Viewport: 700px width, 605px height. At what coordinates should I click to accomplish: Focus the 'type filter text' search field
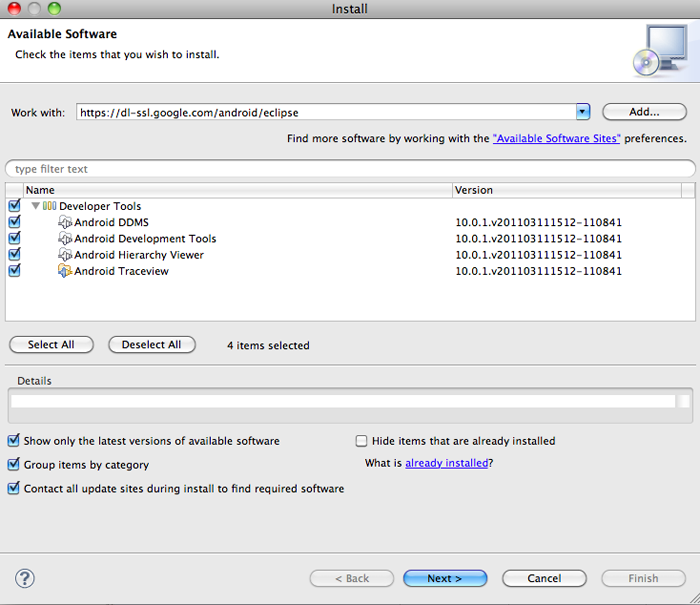point(350,169)
